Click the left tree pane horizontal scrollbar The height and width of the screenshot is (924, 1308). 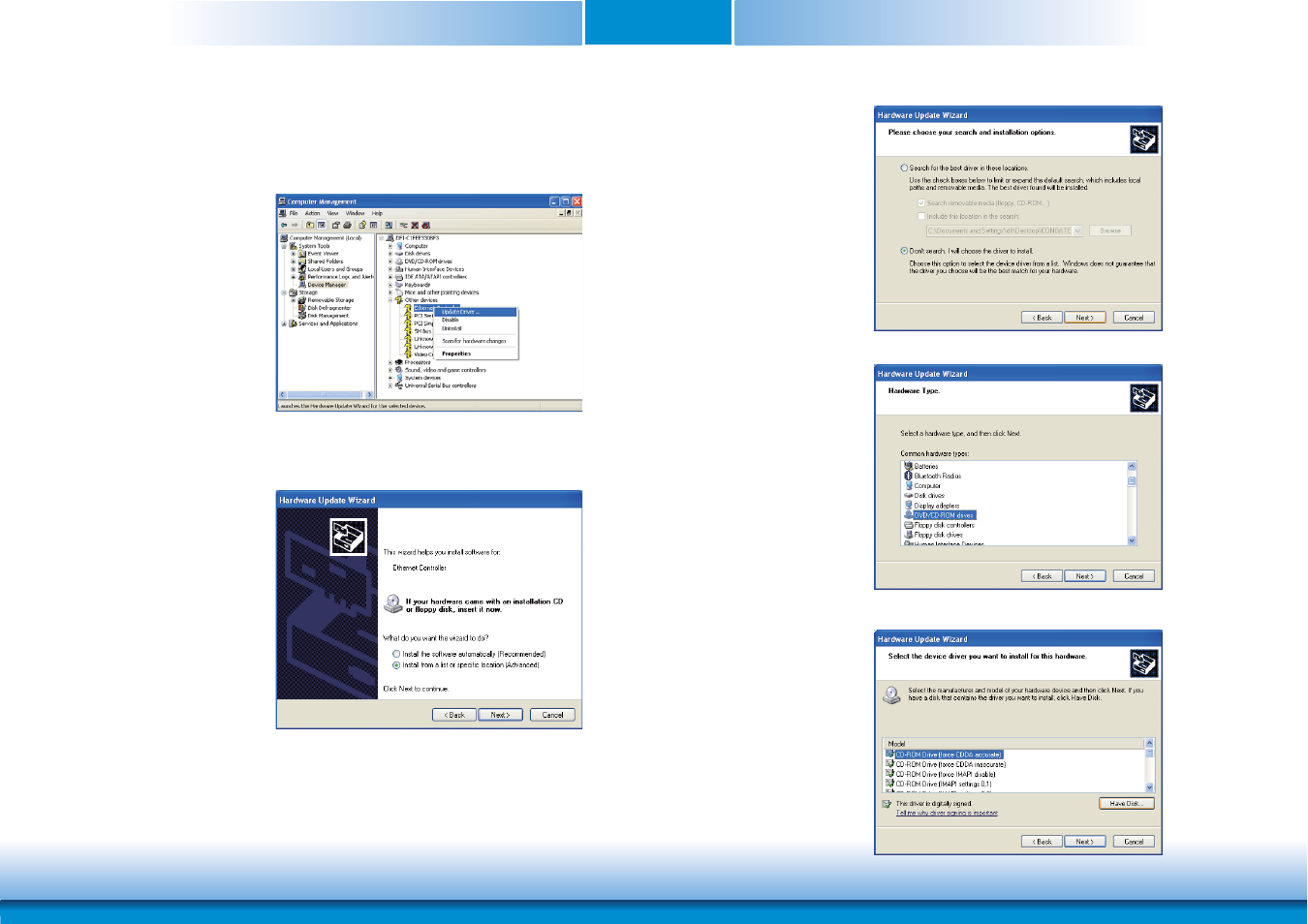[x=327, y=394]
